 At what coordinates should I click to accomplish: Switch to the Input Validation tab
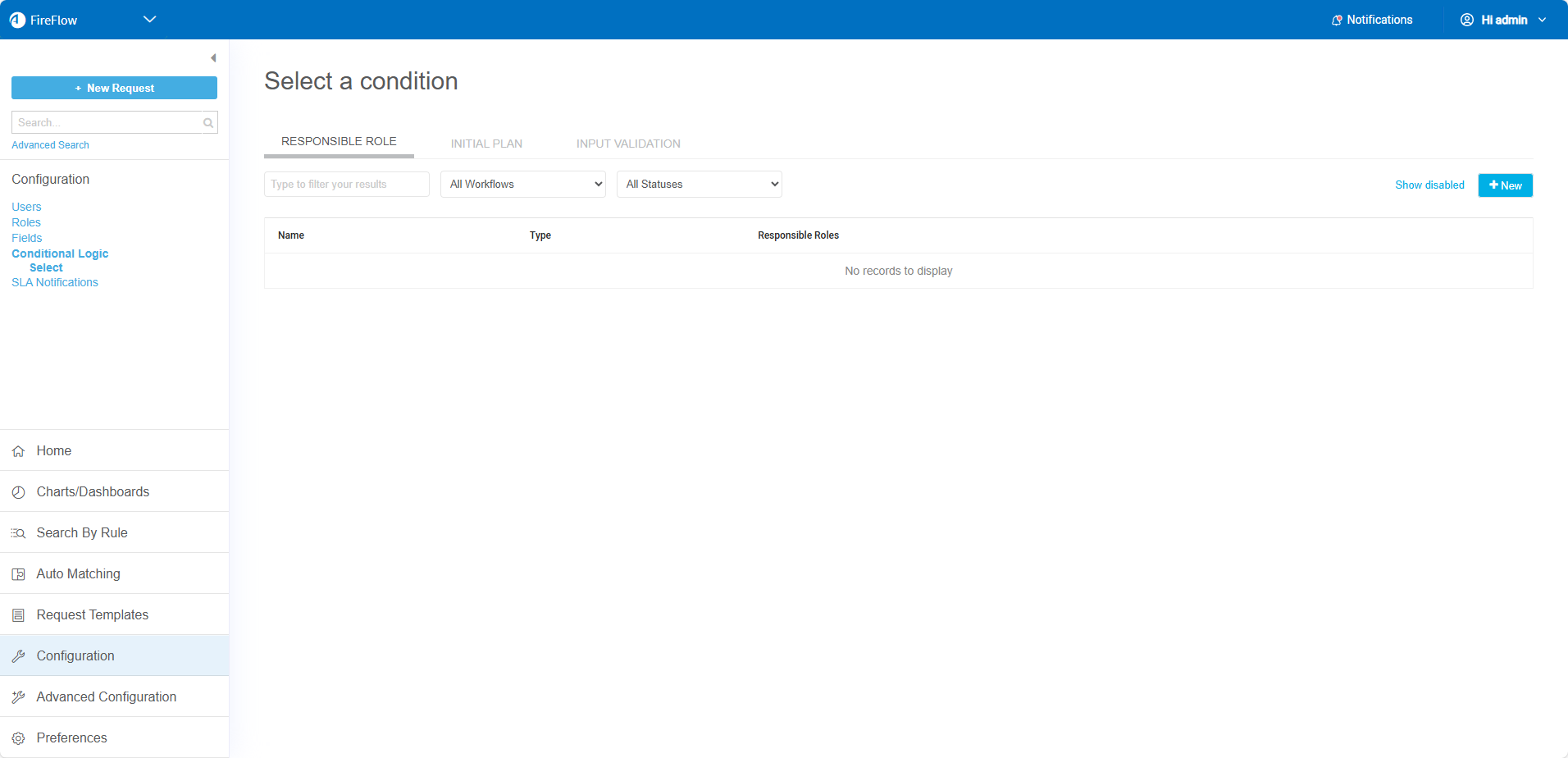point(628,144)
